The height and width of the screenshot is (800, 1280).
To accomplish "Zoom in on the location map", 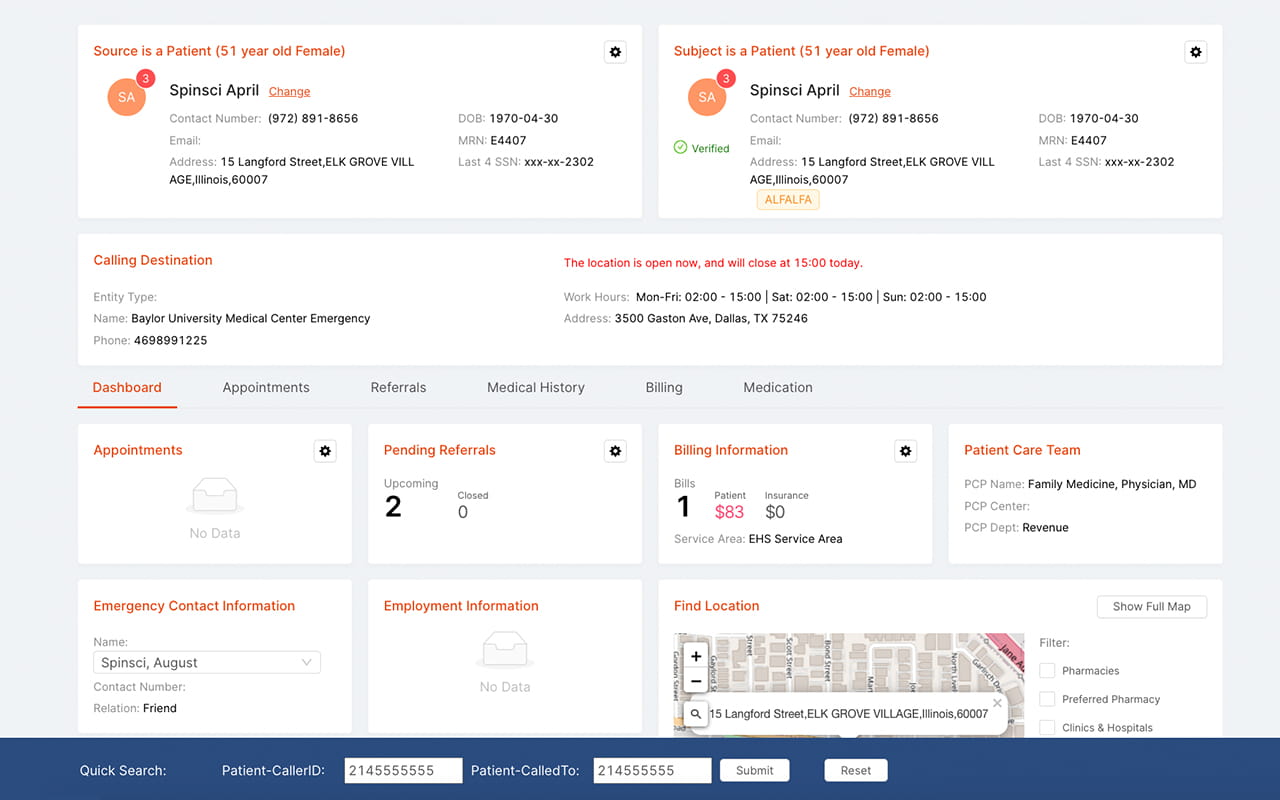I will 696,657.
